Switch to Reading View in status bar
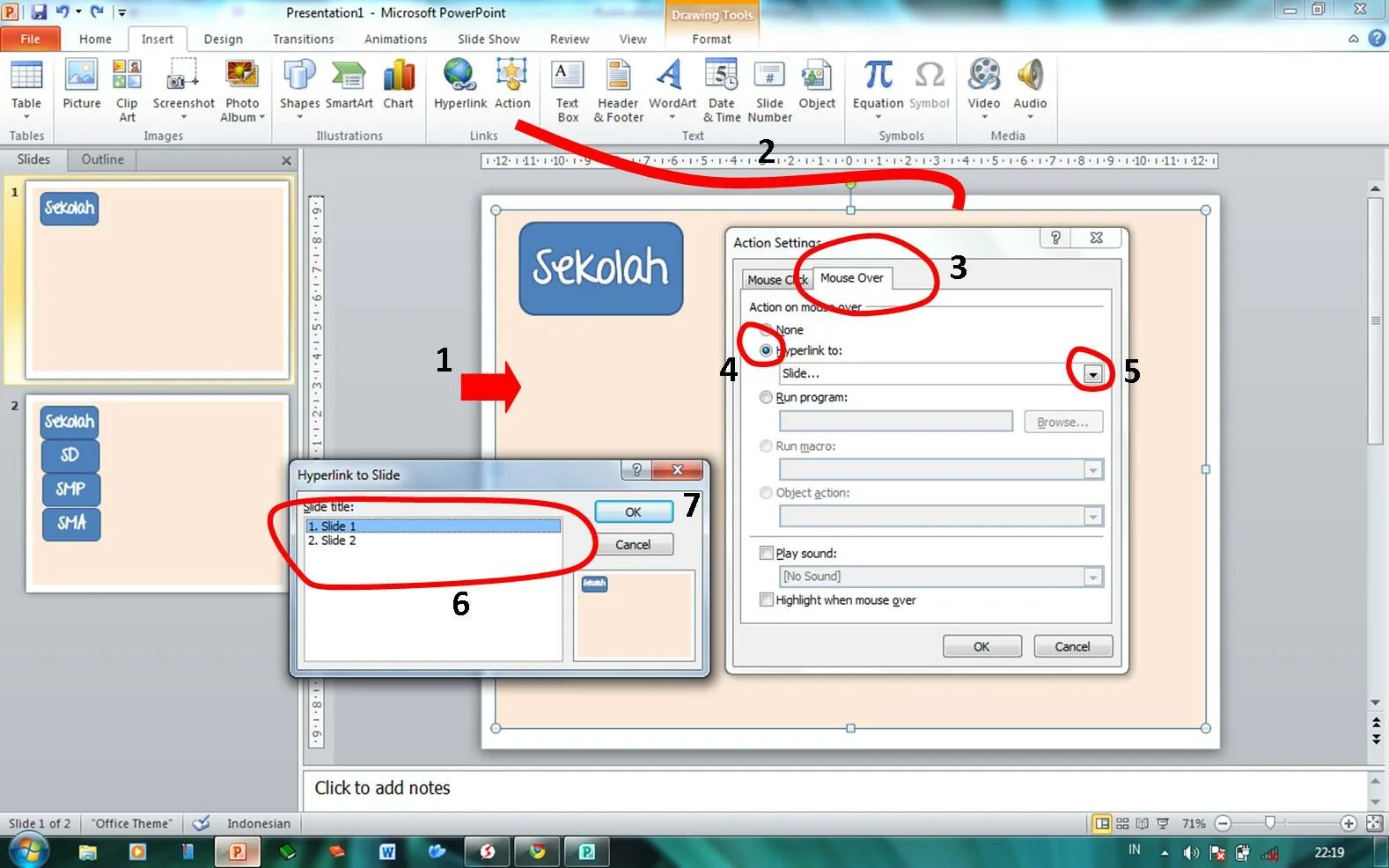The width and height of the screenshot is (1389, 868). coord(1143,823)
